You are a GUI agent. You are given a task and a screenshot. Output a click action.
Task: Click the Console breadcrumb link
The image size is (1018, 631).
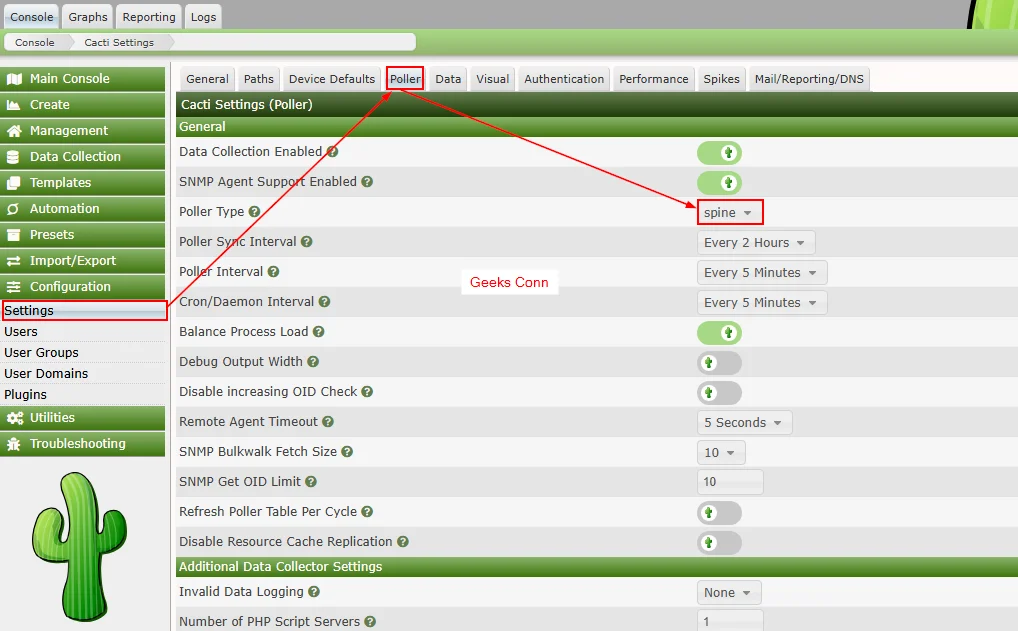(35, 43)
